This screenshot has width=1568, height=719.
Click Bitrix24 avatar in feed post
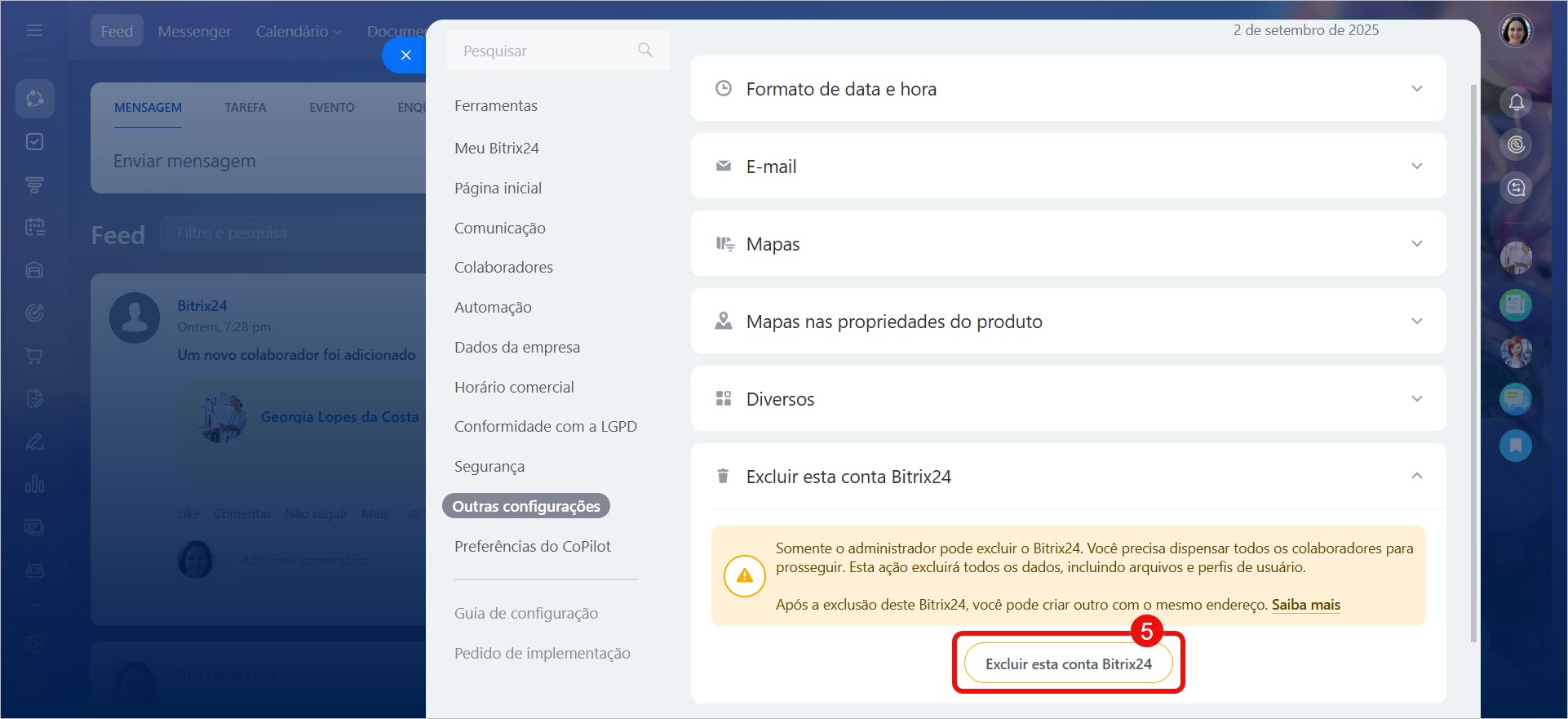point(135,317)
